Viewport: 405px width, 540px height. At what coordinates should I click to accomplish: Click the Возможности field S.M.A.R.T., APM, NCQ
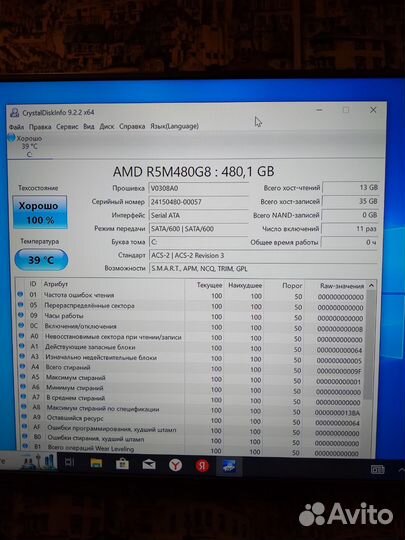tap(263, 269)
